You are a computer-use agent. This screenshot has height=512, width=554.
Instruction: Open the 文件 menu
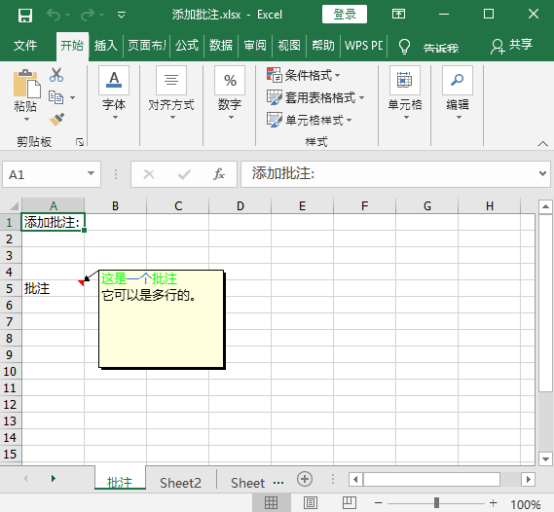25,45
